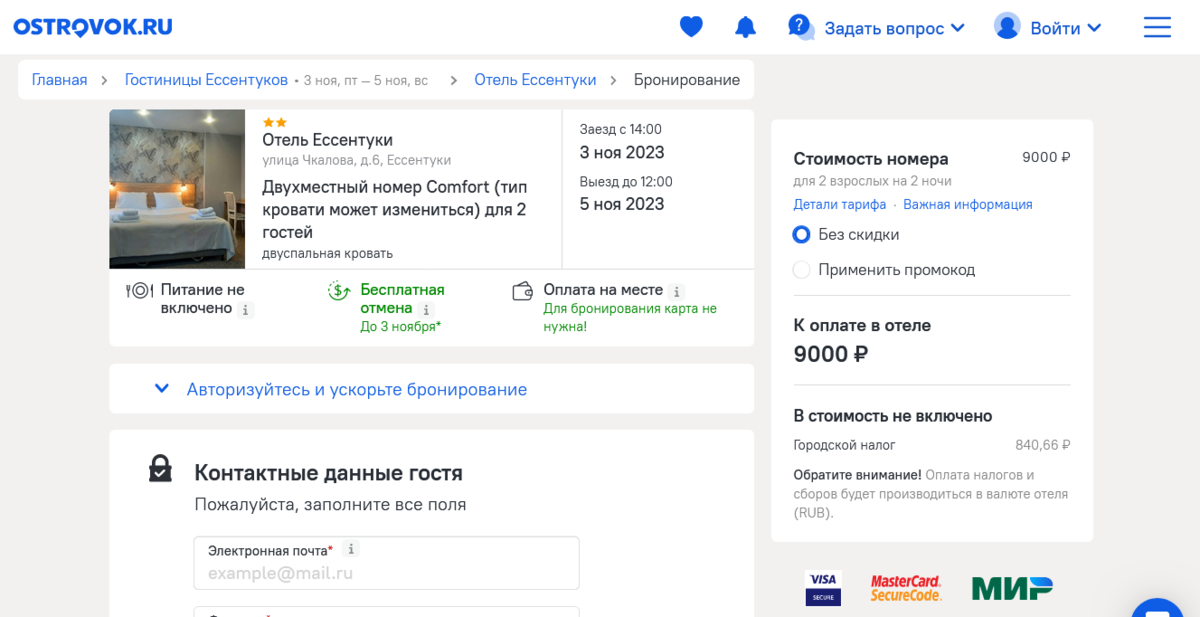Click the 'К оплате в отеле' heading
Image resolution: width=1200 pixels, height=617 pixels.
(862, 325)
